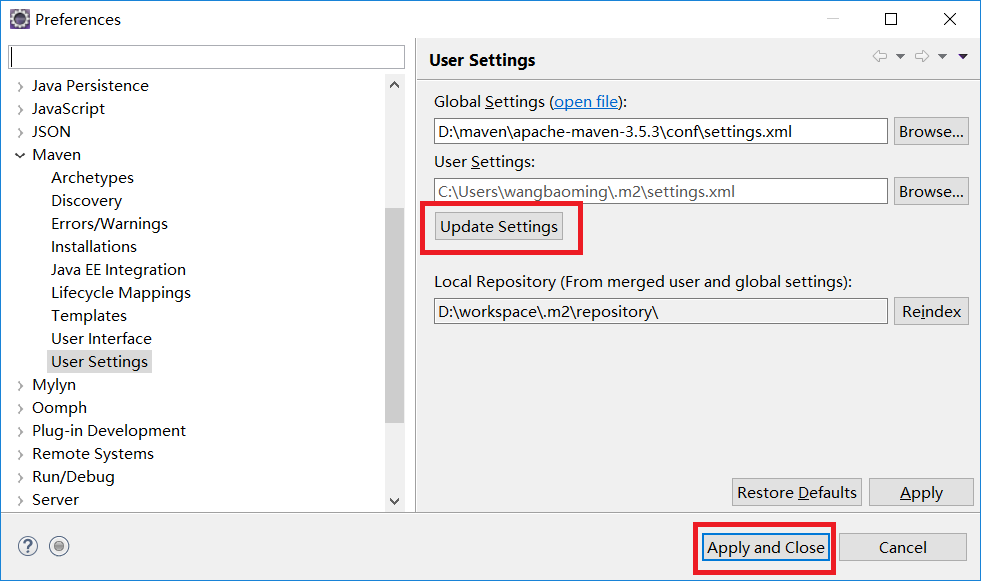987x588 pixels.
Task: Open the help question mark icon
Action: pyautogui.click(x=28, y=546)
